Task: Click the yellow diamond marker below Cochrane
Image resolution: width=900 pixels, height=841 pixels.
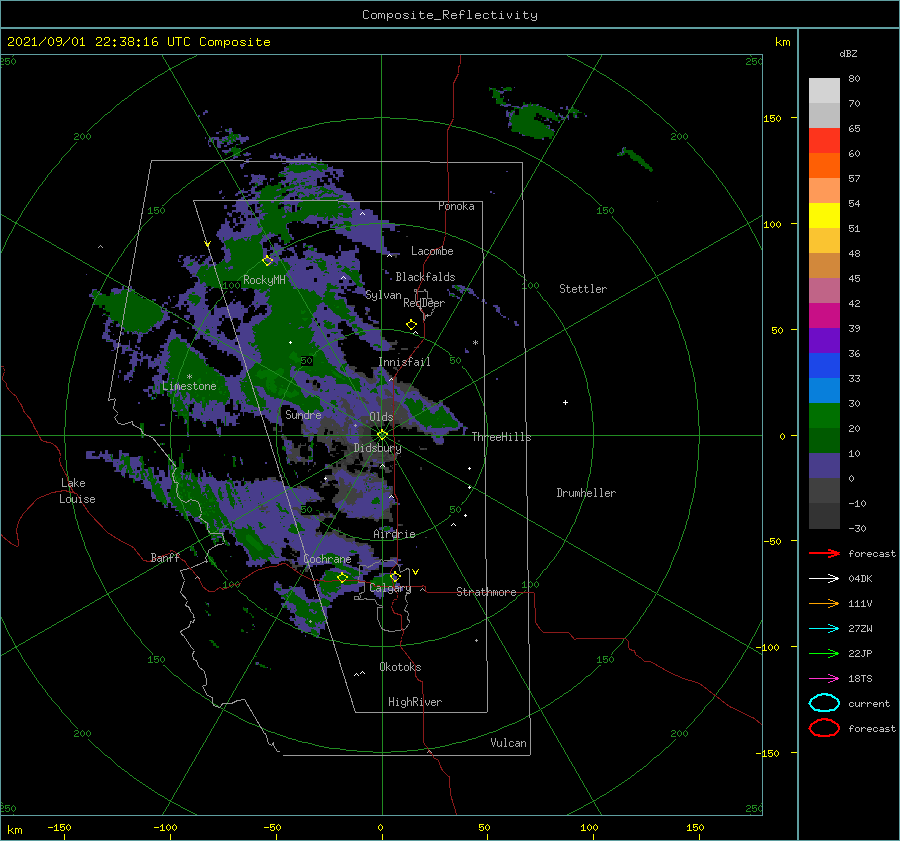Action: pos(343,577)
